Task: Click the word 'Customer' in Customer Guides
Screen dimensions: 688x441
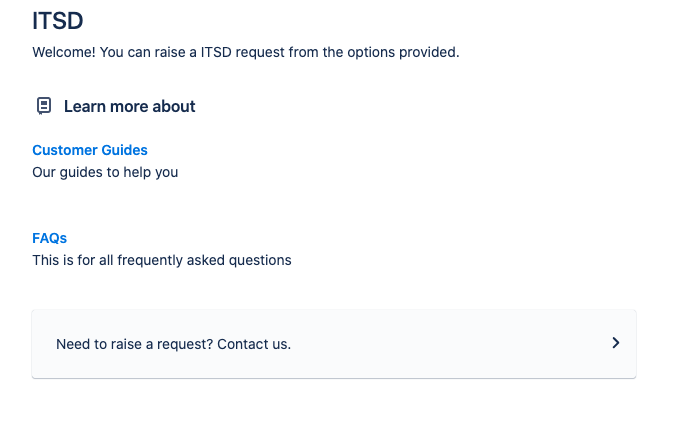Action: (x=65, y=150)
